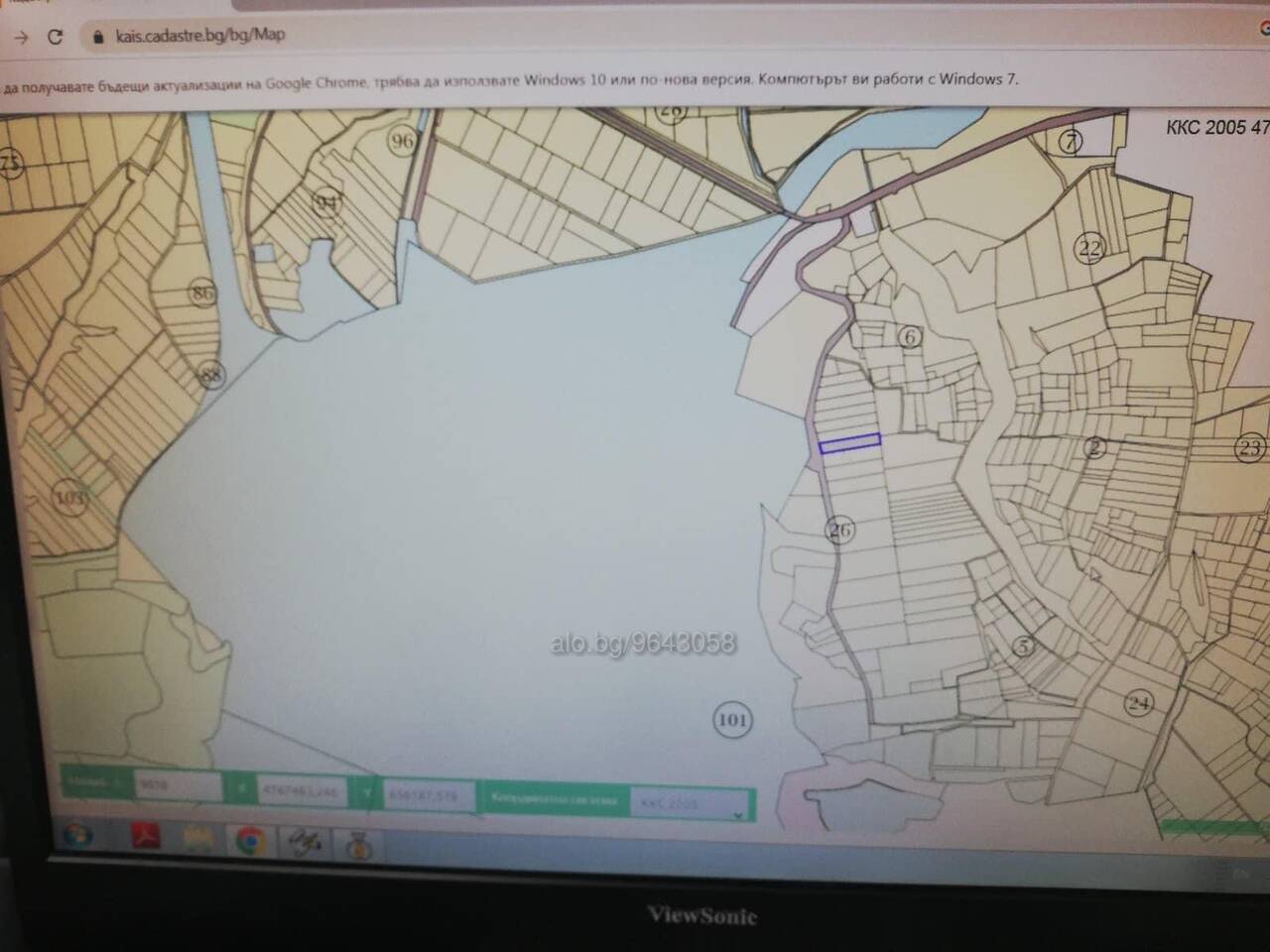Click the circled district label 5
The image size is (1270, 952).
click(1024, 647)
